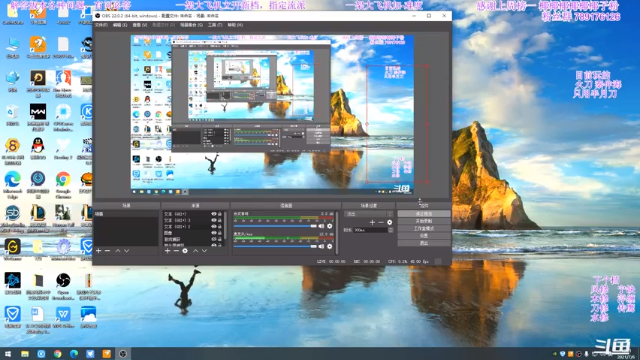This screenshot has width=640, height=360.
Task: Toggle visibility of the second text source
Action: coord(213,220)
